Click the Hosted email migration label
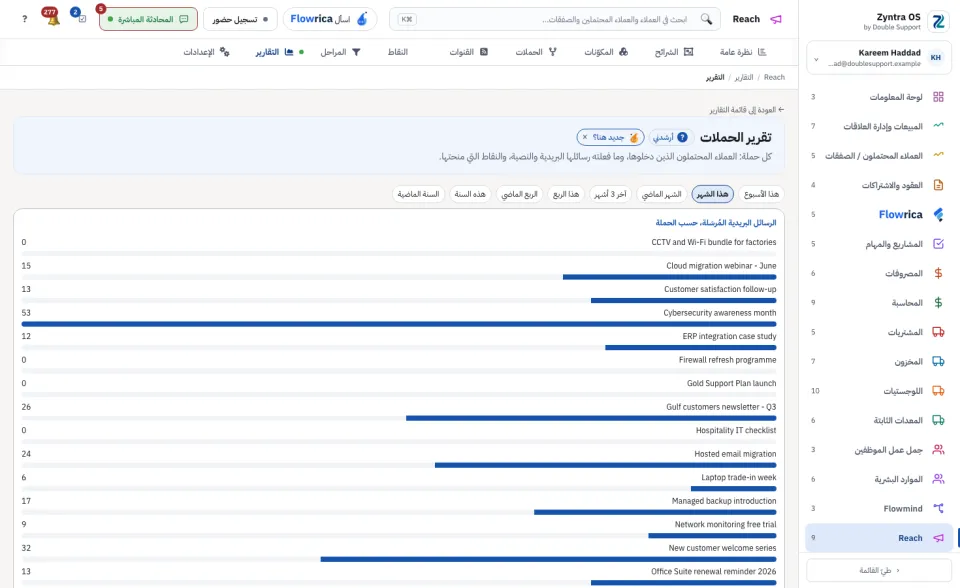Viewport: 960px width, 588px height. (x=735, y=454)
